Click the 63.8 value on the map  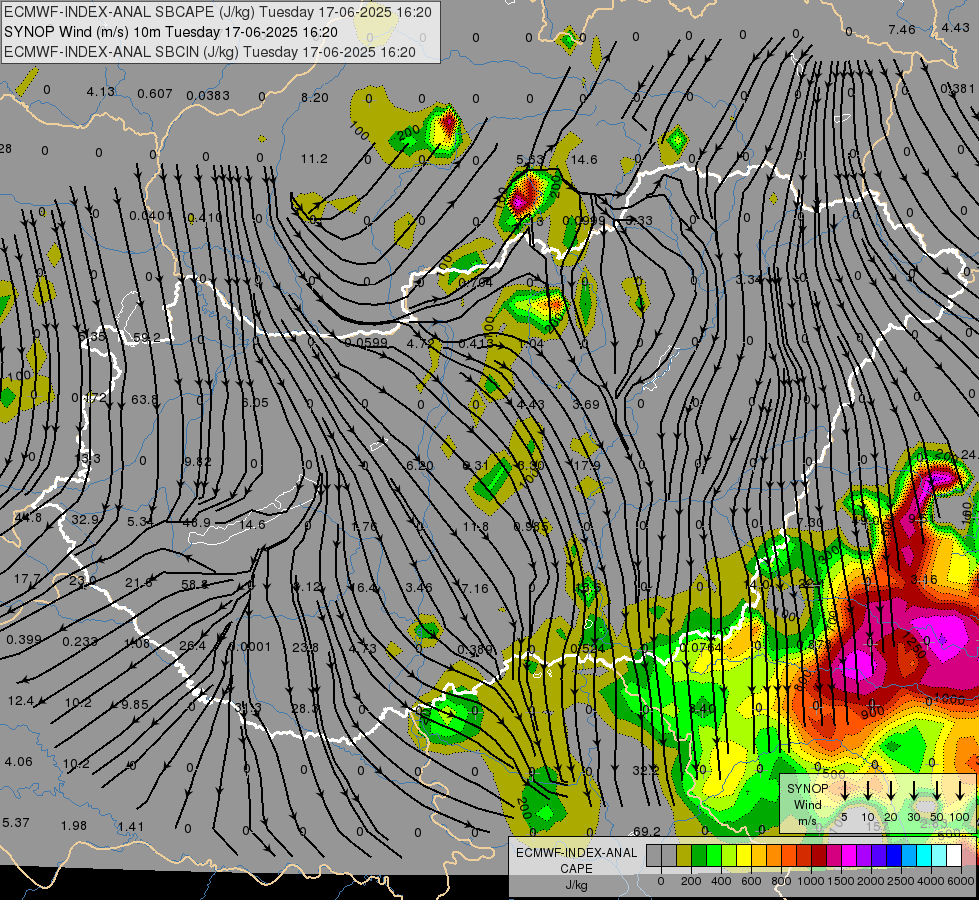tap(145, 399)
